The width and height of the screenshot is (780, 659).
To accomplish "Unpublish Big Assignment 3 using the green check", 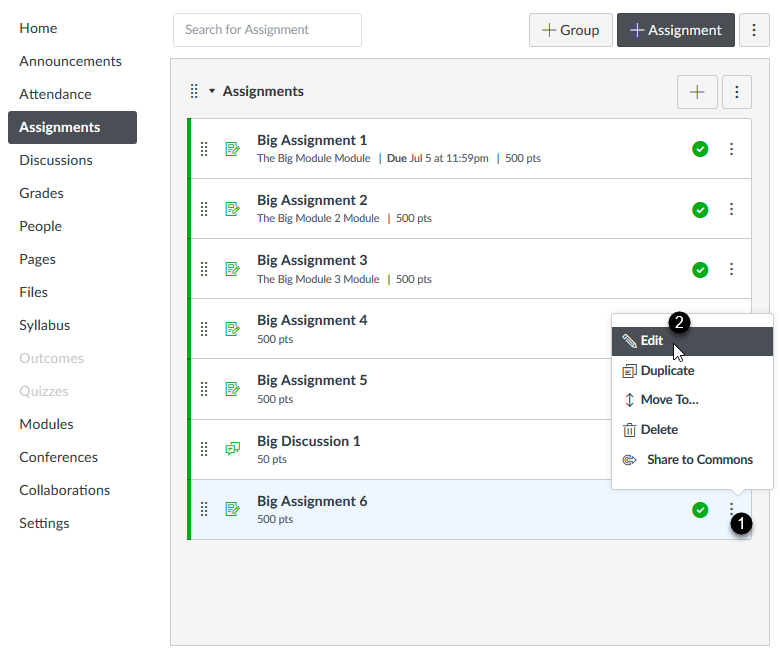I will (700, 269).
